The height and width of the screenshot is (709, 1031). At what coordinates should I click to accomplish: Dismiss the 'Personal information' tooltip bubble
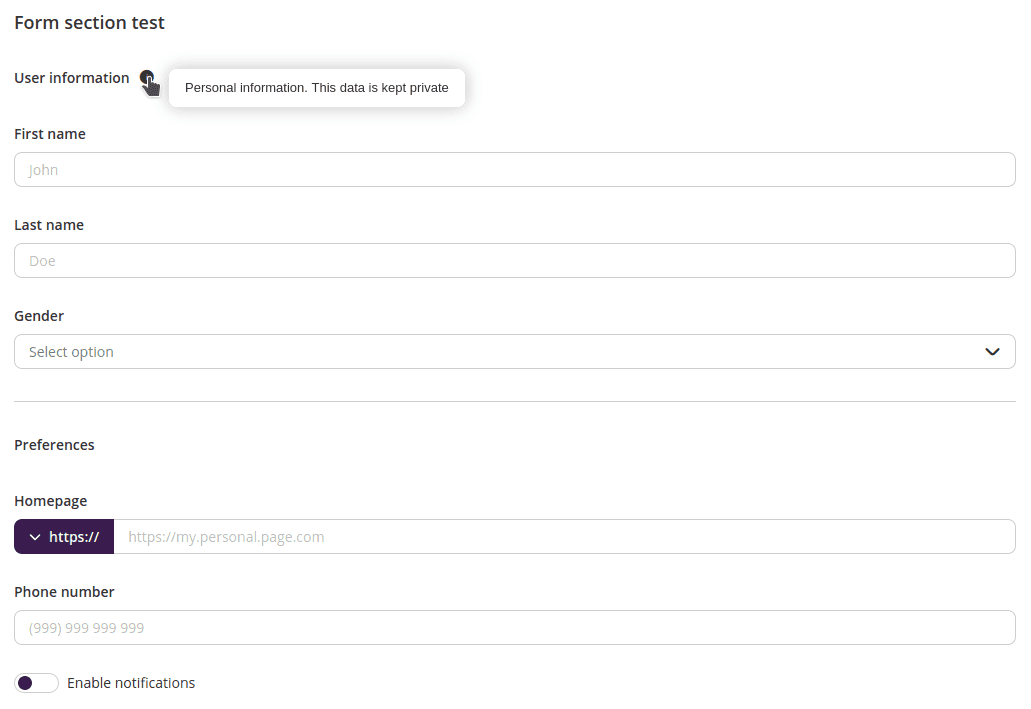click(x=316, y=88)
